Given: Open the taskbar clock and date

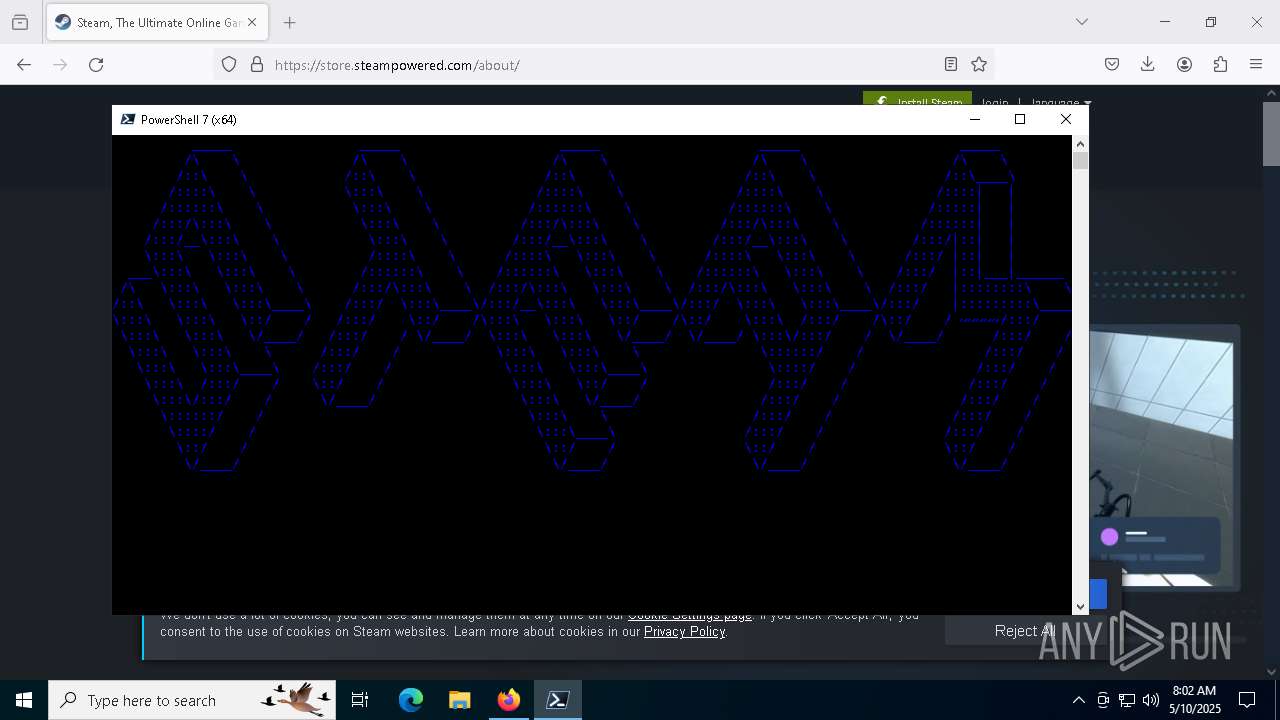Looking at the screenshot, I should point(1194,700).
